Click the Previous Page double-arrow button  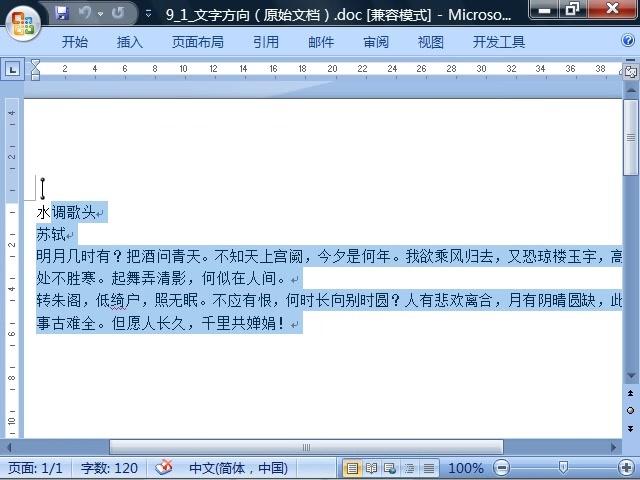click(x=631, y=393)
